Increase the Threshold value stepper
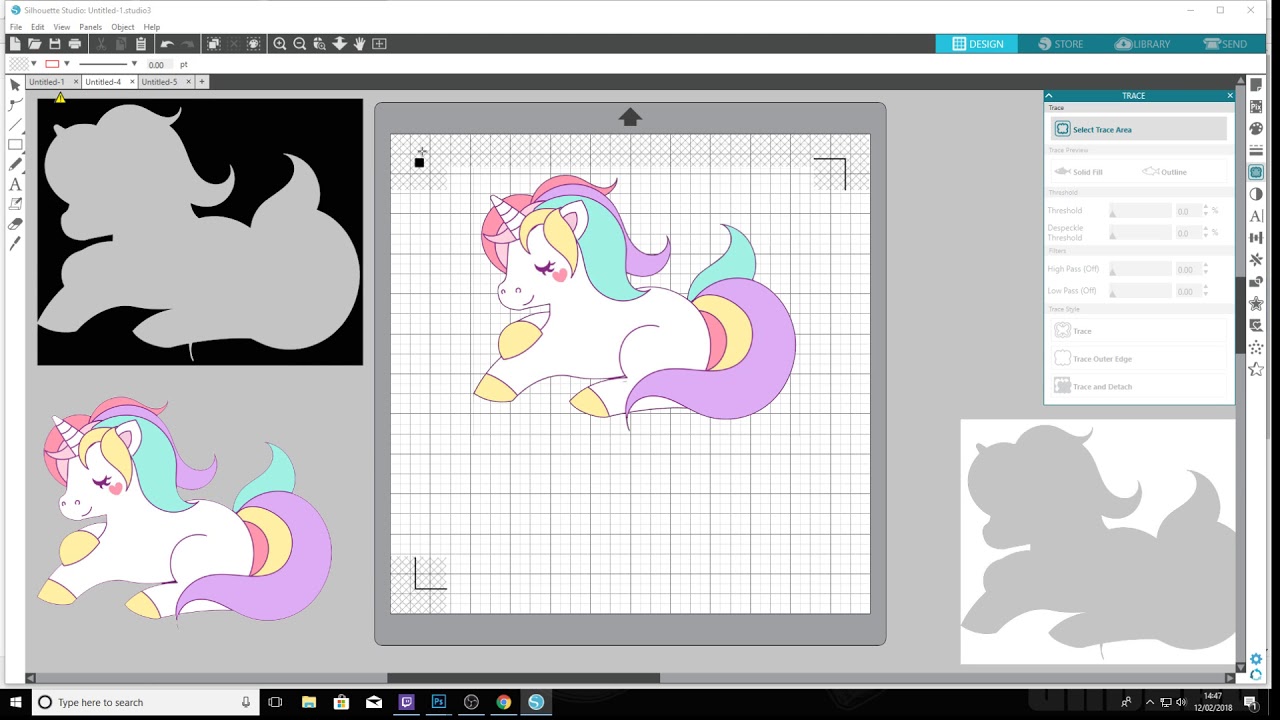Image resolution: width=1280 pixels, height=720 pixels. click(x=1206, y=208)
